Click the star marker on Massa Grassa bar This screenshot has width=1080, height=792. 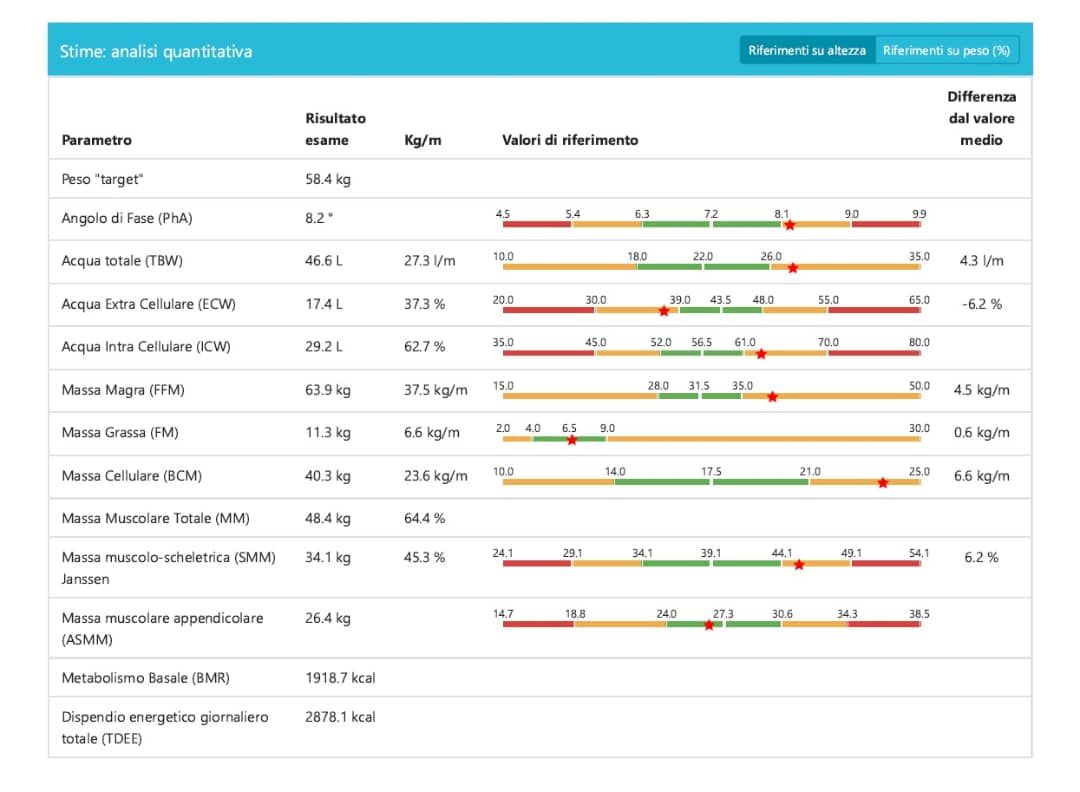(x=571, y=439)
